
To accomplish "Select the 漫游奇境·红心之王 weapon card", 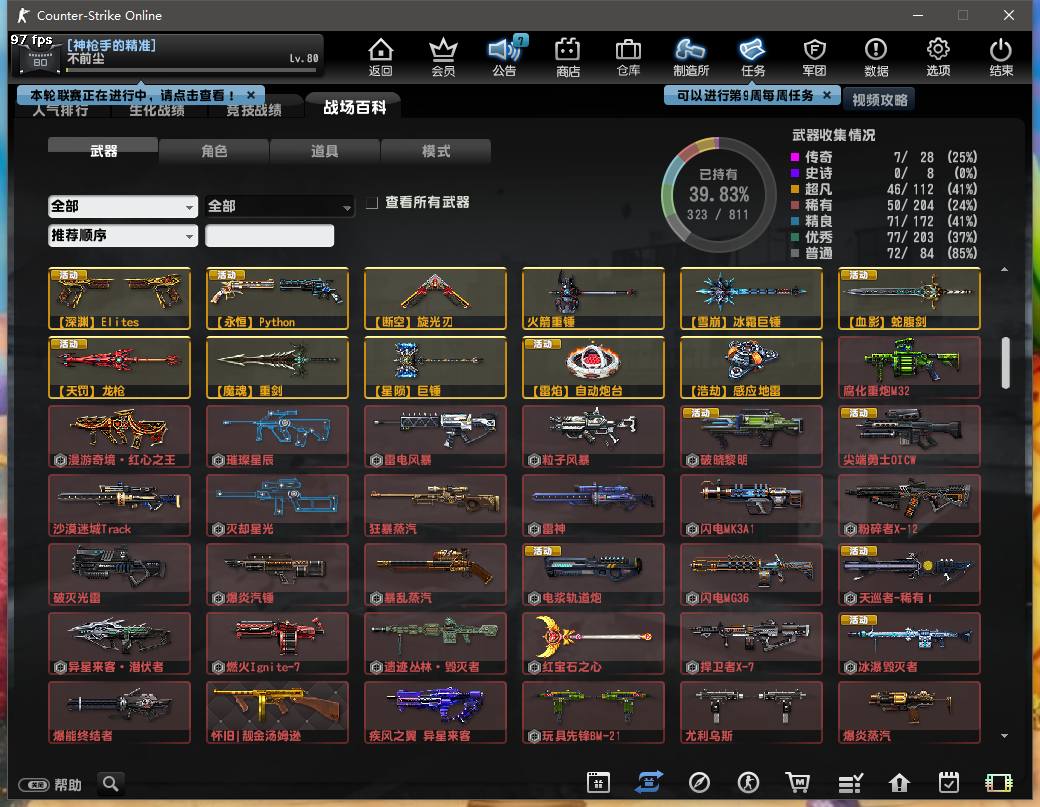I will tap(119, 436).
